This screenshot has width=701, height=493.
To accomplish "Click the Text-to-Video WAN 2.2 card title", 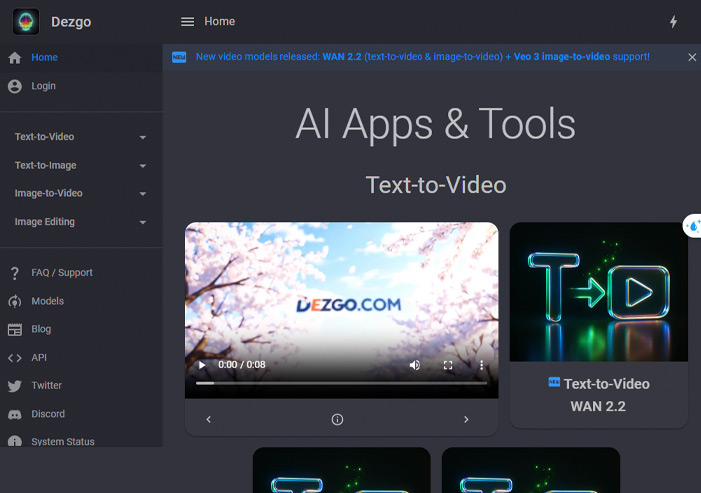I will (x=599, y=395).
